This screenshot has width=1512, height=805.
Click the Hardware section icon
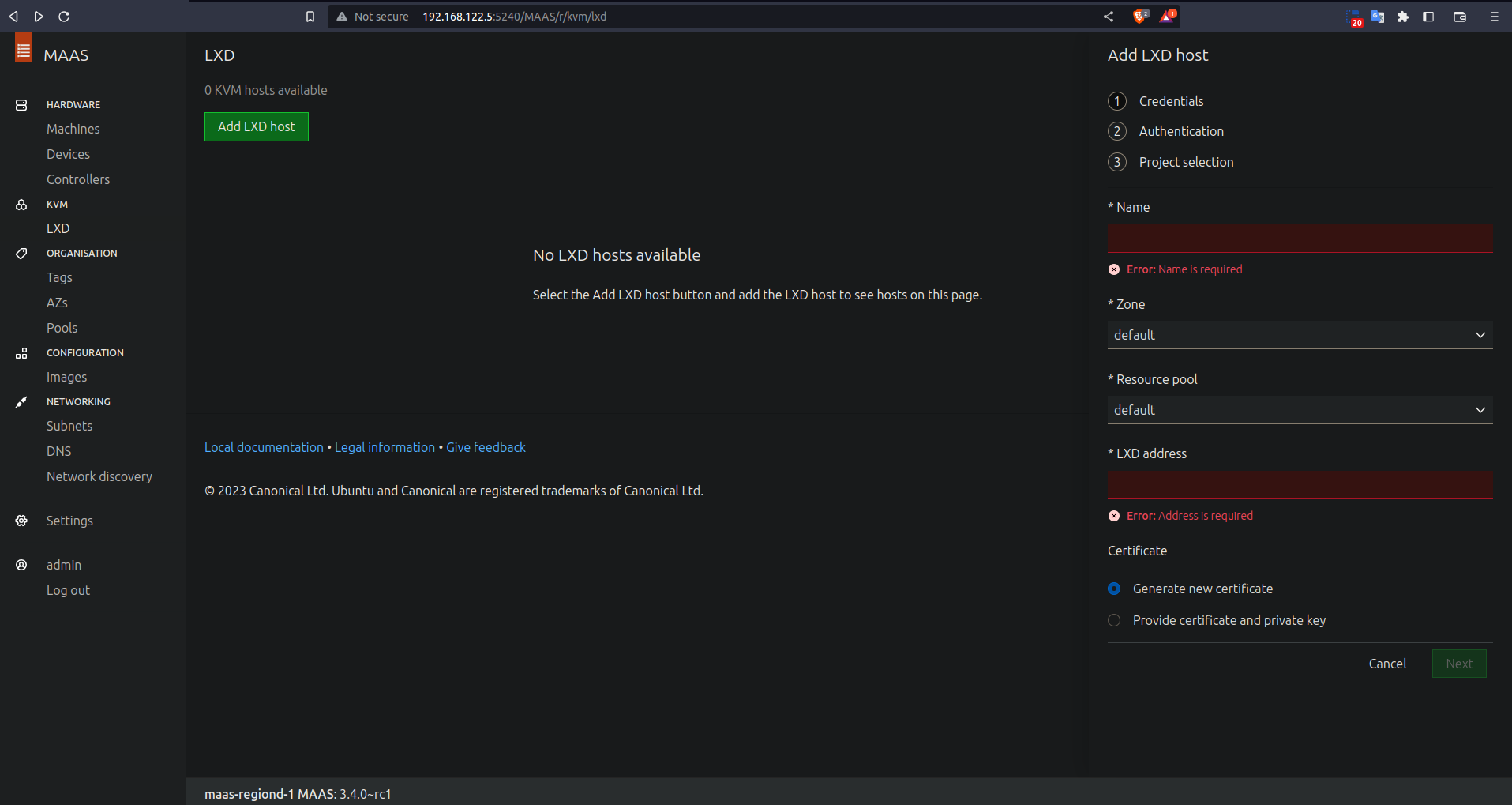pyautogui.click(x=21, y=105)
